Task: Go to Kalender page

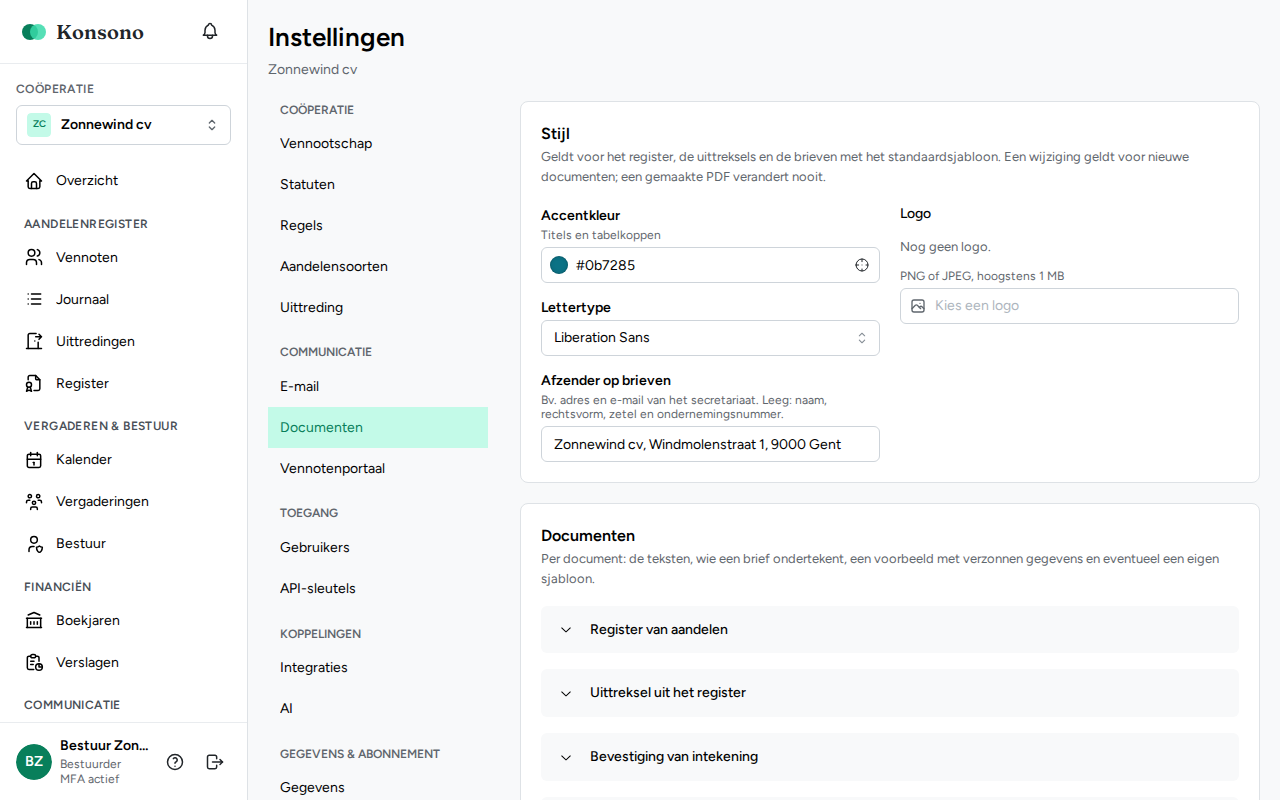Action: click(123, 460)
